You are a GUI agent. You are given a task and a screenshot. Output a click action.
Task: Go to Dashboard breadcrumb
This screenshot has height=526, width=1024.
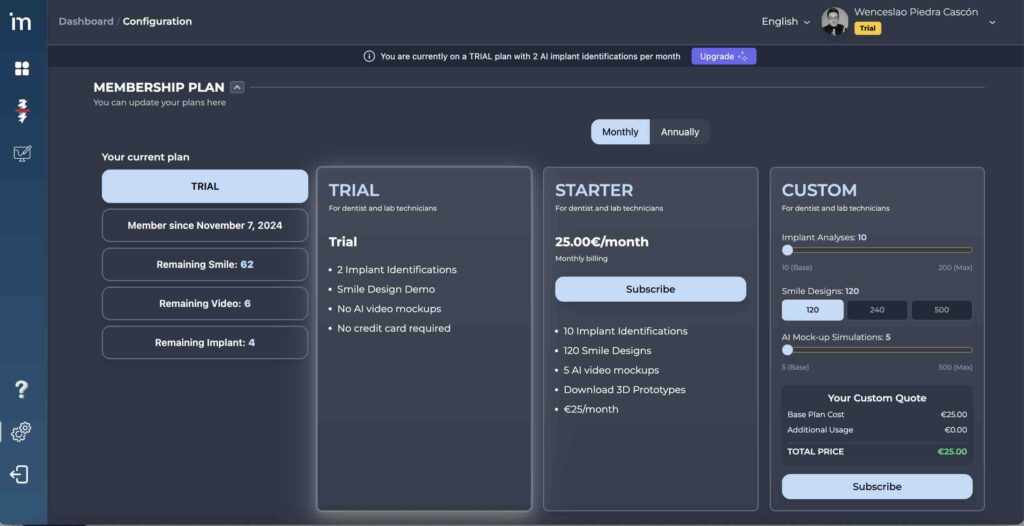point(85,21)
